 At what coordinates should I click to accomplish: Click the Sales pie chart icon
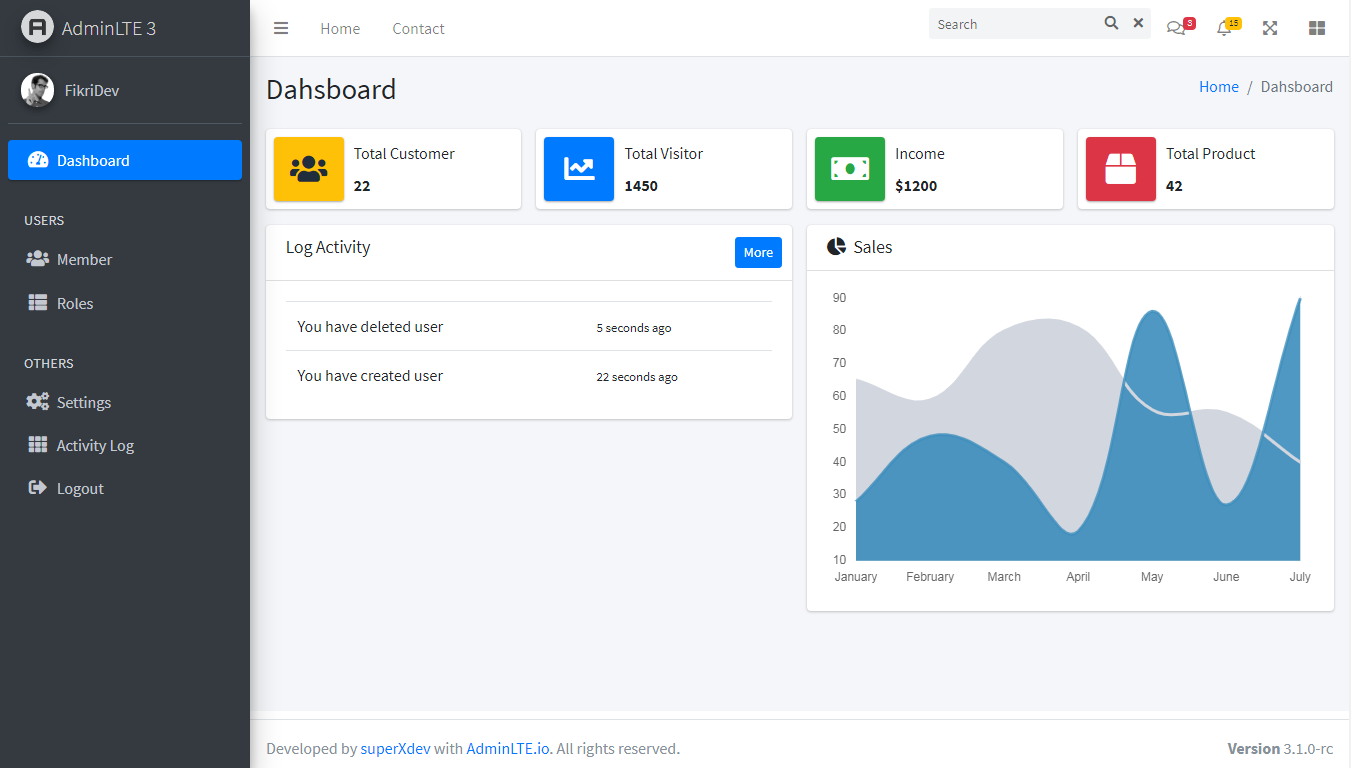pyautogui.click(x=837, y=247)
